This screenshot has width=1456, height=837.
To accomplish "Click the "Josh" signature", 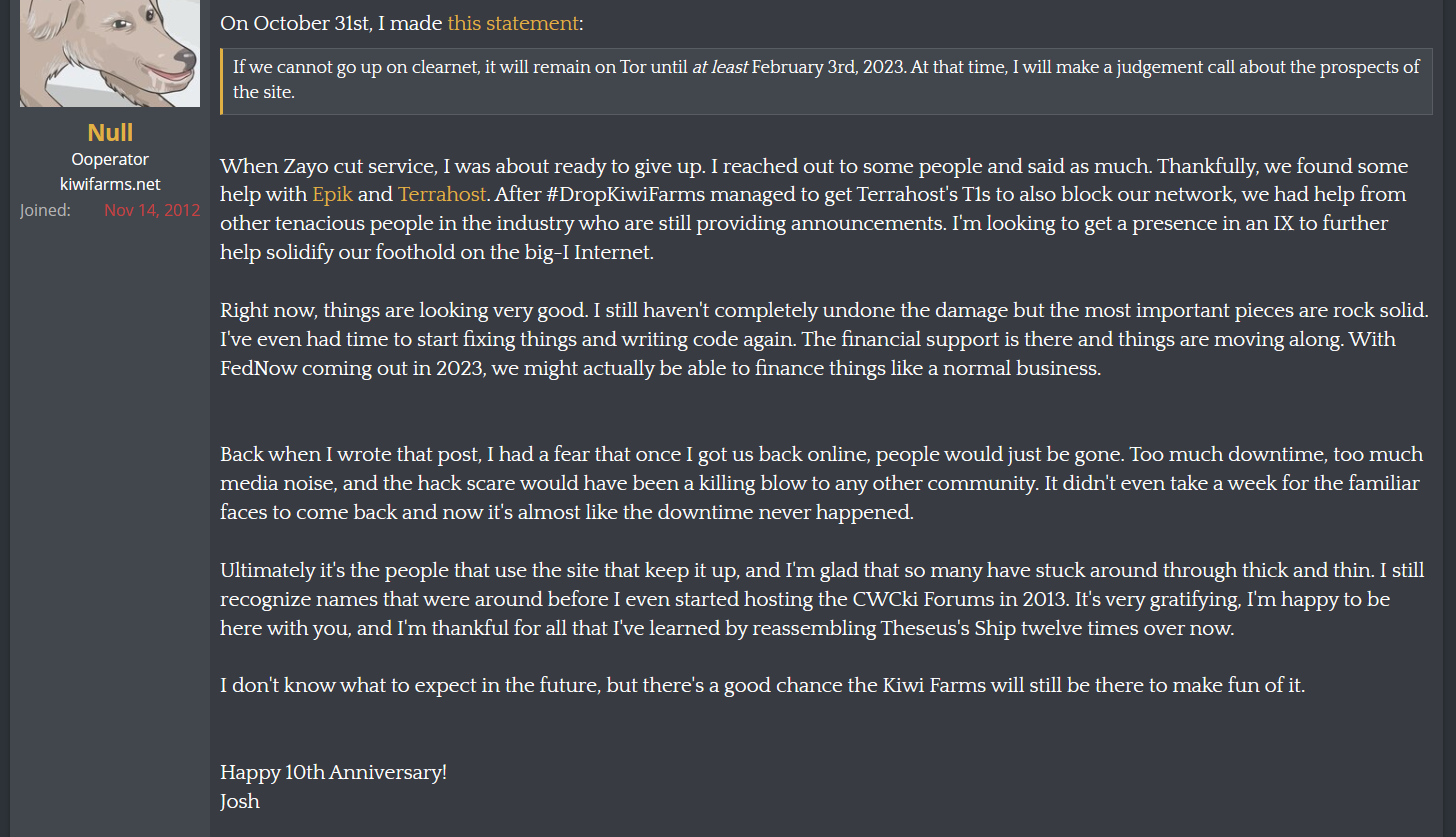I will pos(240,801).
